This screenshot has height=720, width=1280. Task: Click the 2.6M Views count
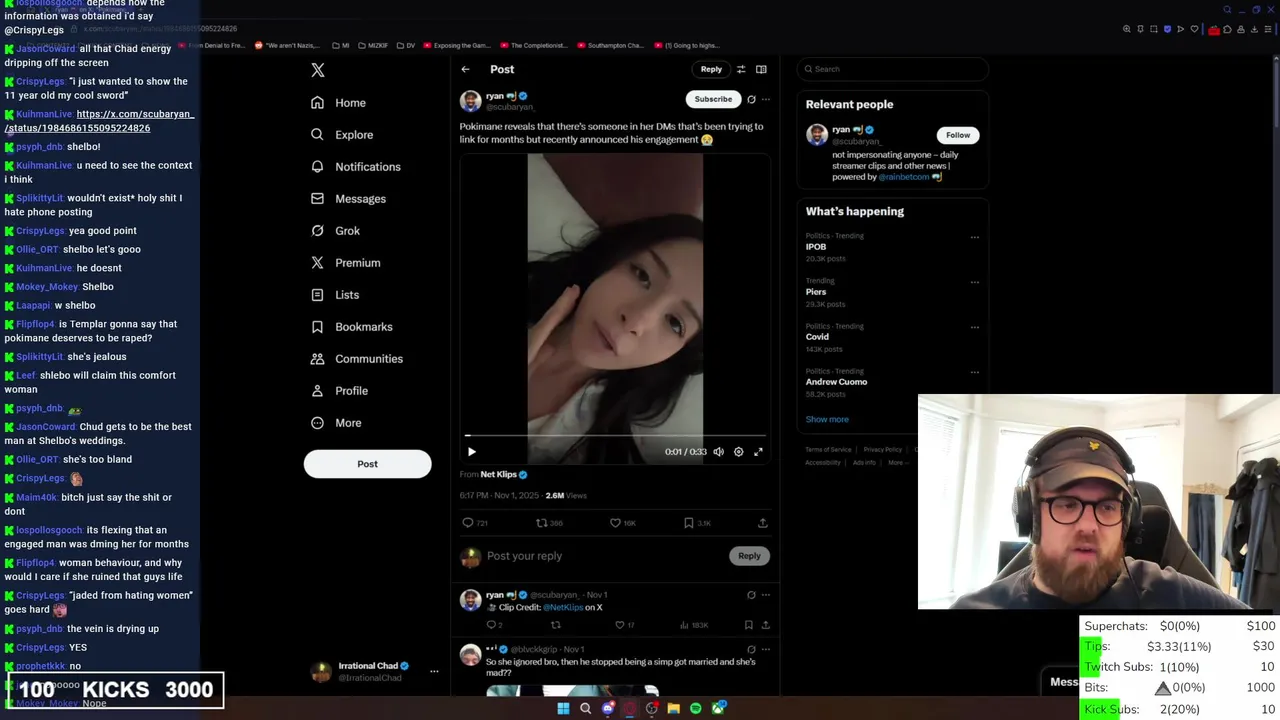click(x=566, y=495)
